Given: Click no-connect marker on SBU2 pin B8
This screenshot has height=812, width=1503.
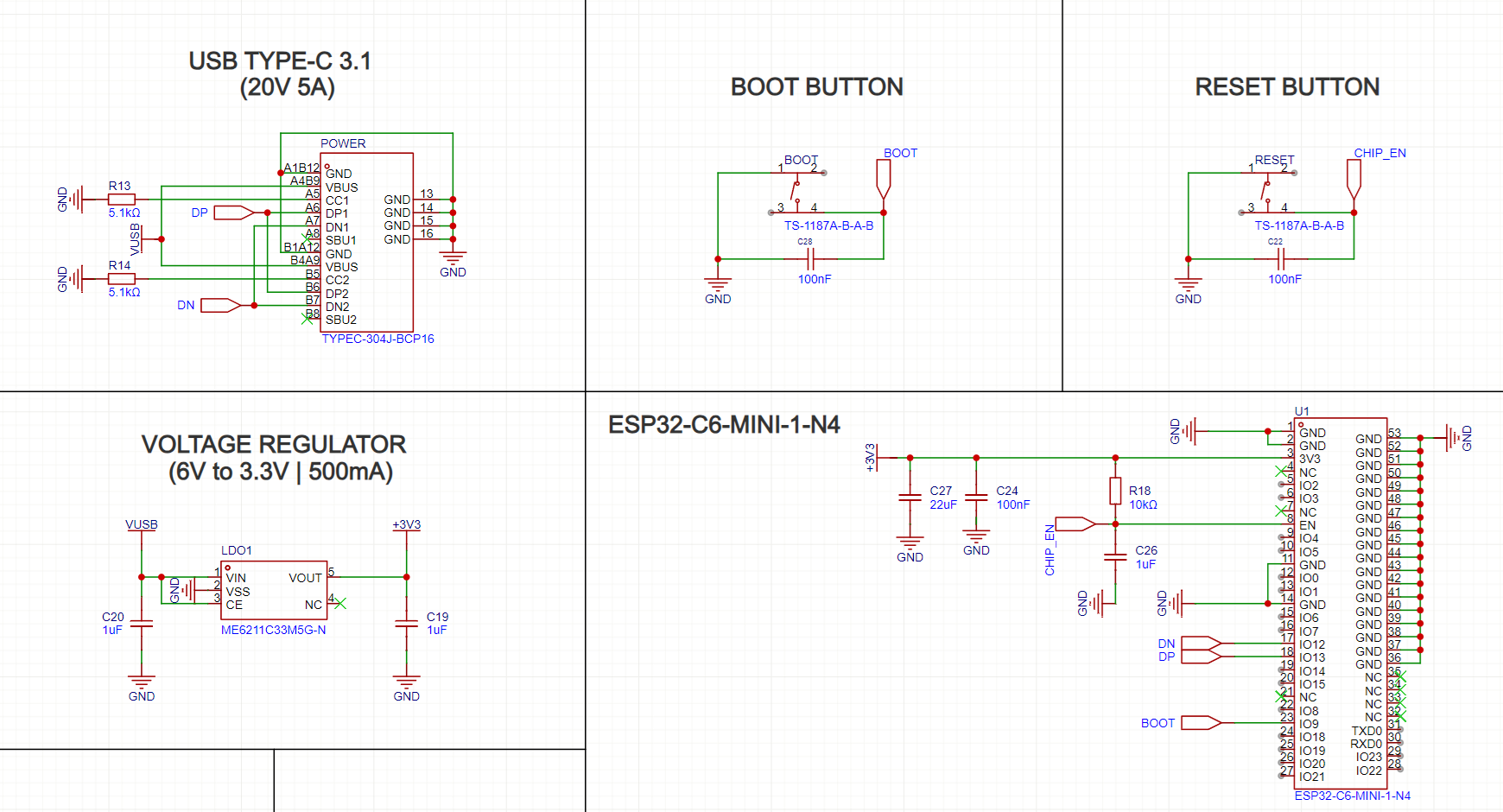Looking at the screenshot, I should click(x=307, y=319).
